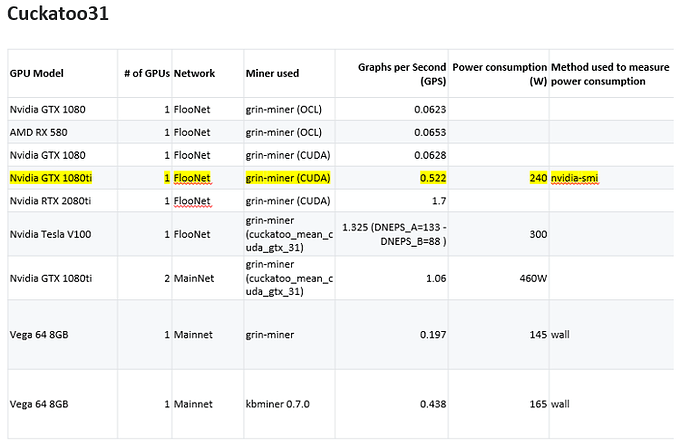This screenshot has height=448, width=690.
Task: Click the AMD RX 580 cell
Action: coord(38,132)
